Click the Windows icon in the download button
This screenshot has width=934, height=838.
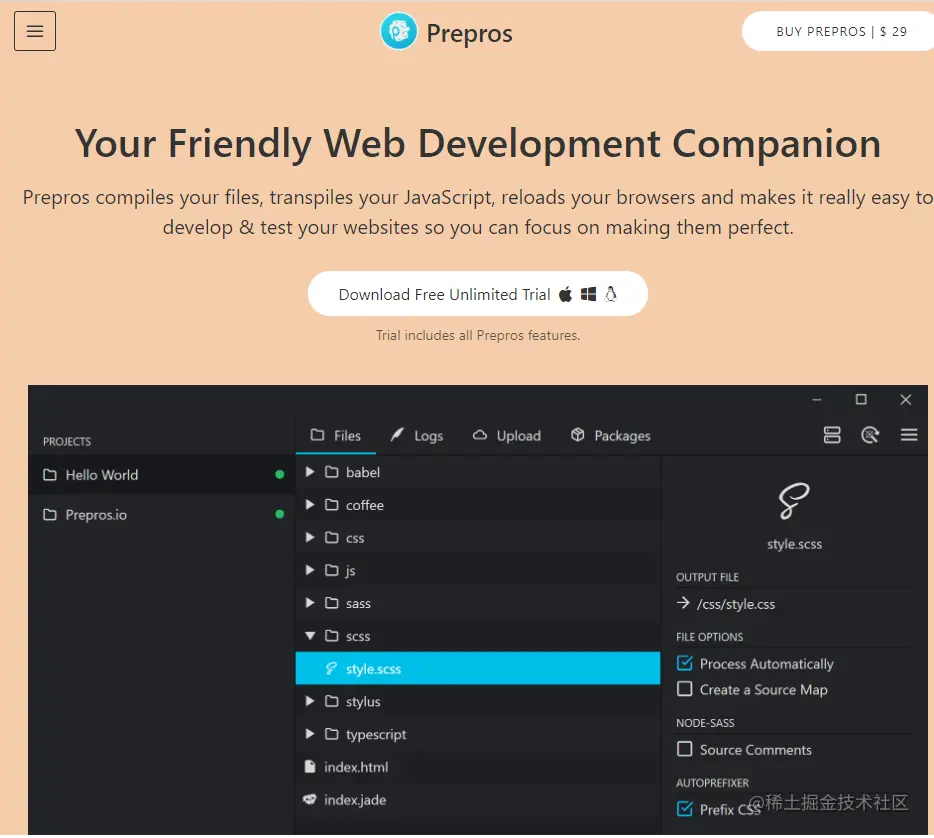pos(589,294)
